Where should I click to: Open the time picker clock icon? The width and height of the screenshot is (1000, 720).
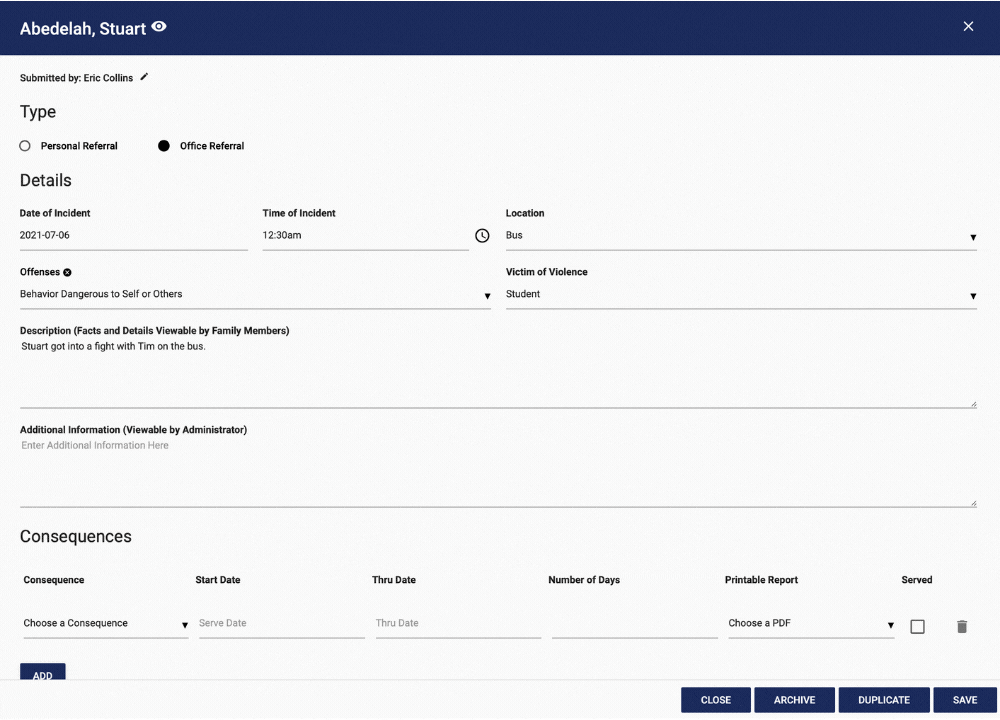(482, 236)
